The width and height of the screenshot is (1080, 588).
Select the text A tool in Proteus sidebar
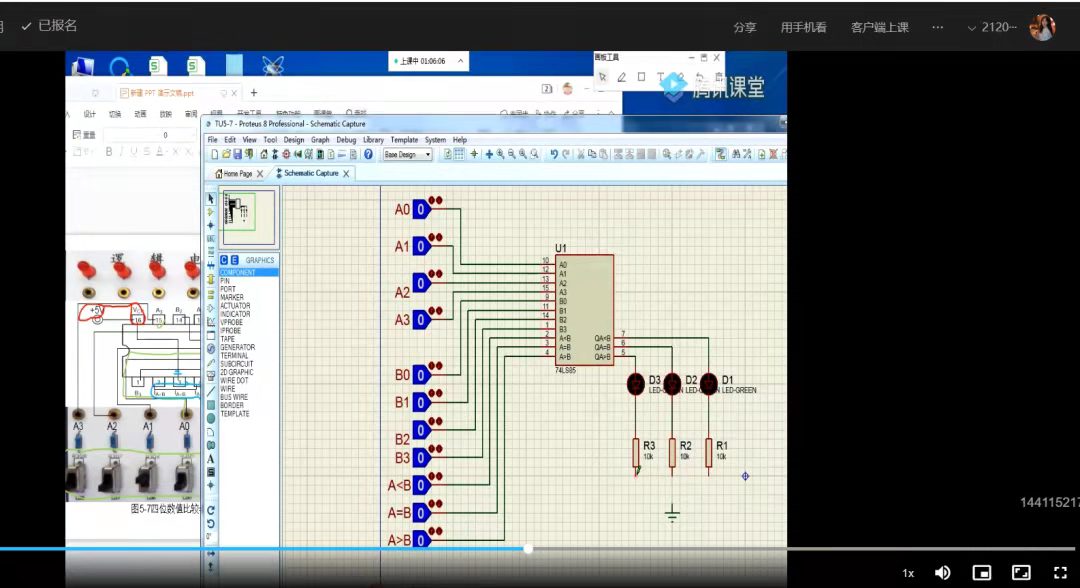pyautogui.click(x=211, y=458)
